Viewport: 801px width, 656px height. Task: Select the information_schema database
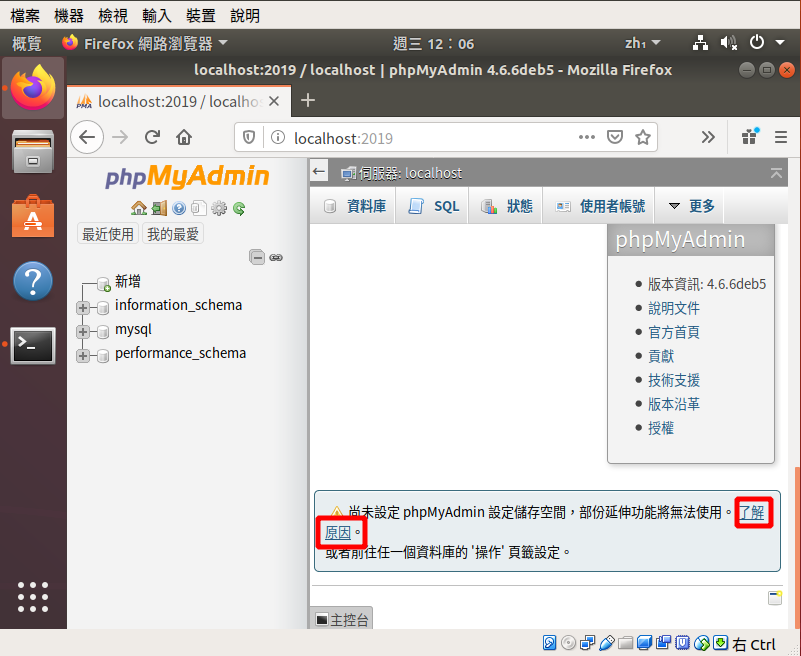(178, 305)
